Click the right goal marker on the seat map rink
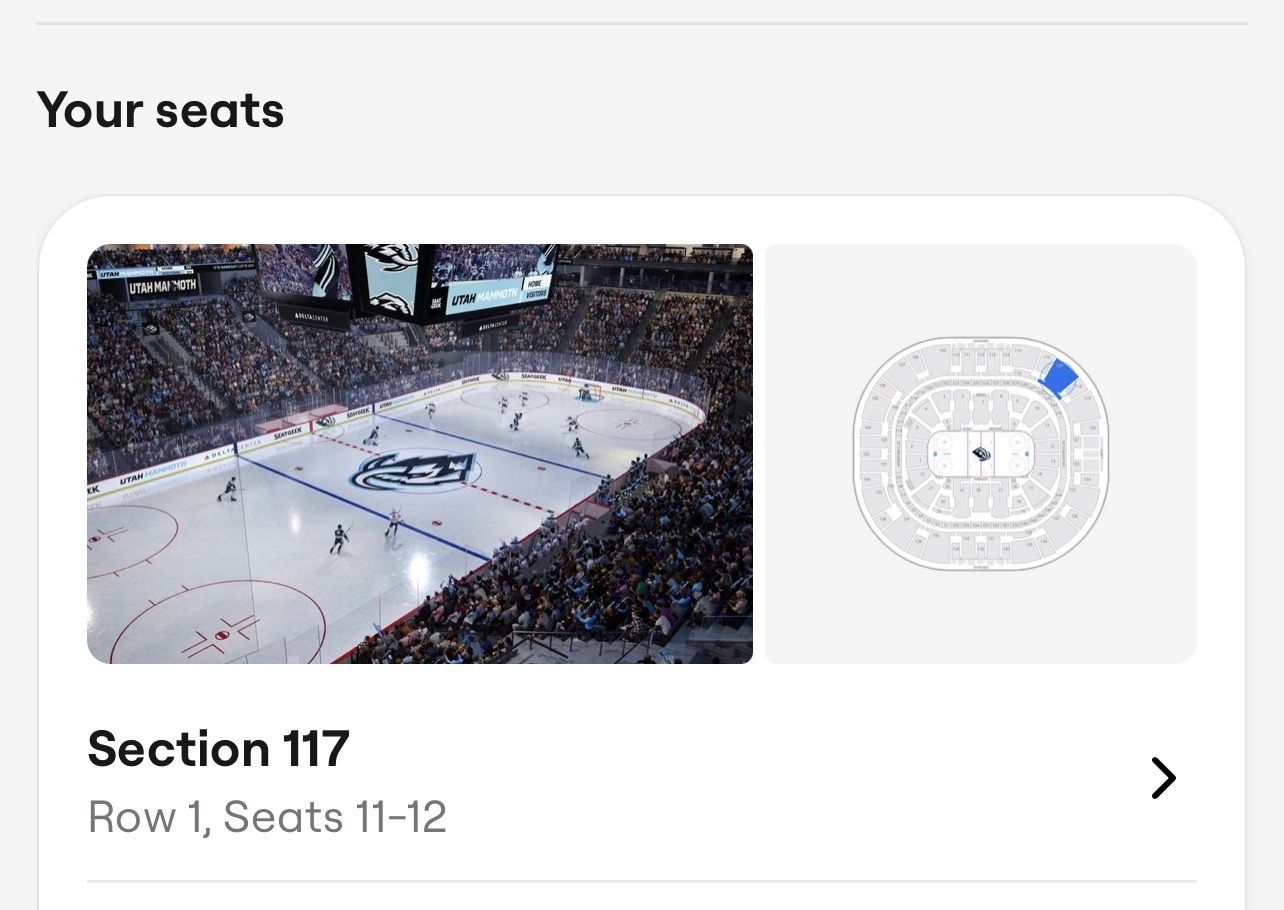 pyautogui.click(x=1026, y=454)
